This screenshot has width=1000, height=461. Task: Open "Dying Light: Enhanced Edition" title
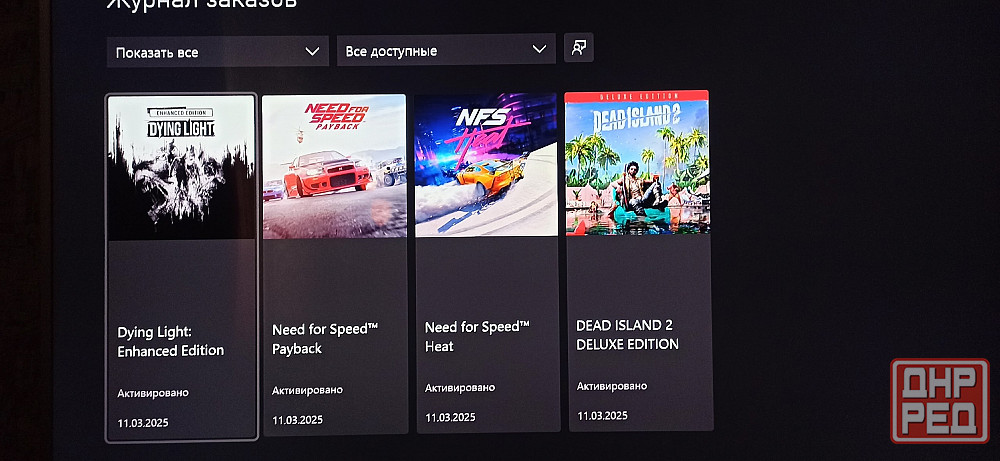tap(171, 341)
